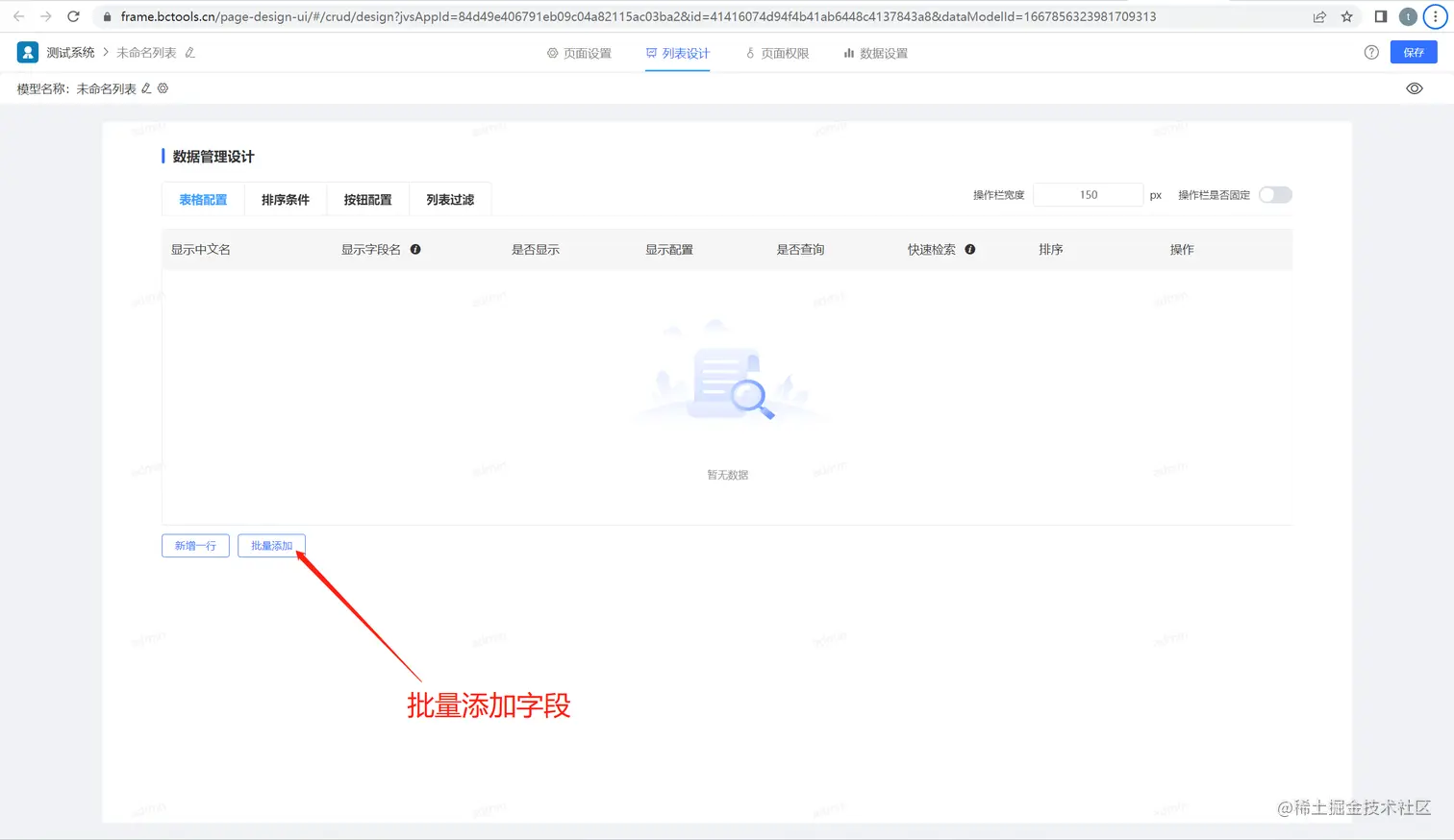The height and width of the screenshot is (840, 1454).
Task: Select the 表格配置 sub-tab
Action: click(203, 200)
